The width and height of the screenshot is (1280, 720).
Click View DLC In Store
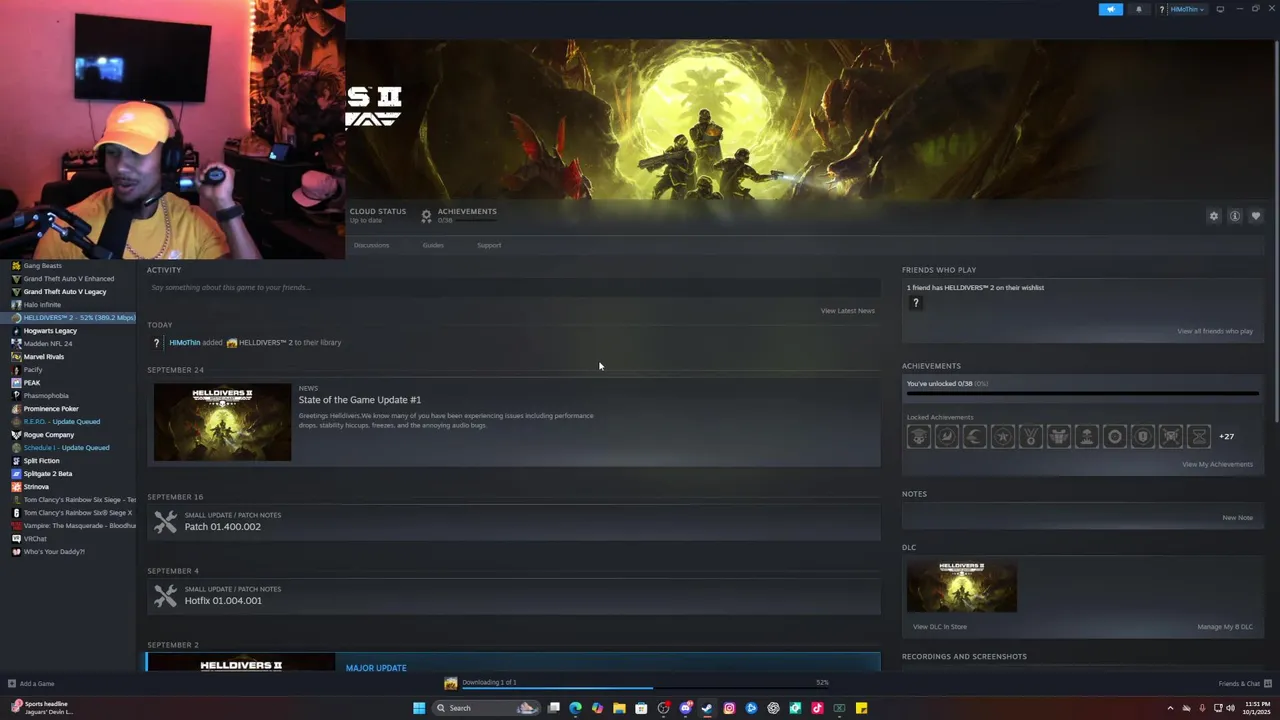point(939,627)
